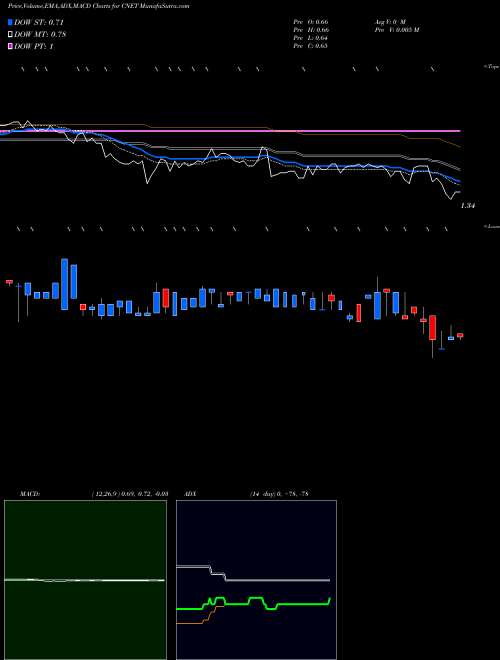
Task: Select the 'DOW PT: 1' legend label
Action: tap(34, 46)
